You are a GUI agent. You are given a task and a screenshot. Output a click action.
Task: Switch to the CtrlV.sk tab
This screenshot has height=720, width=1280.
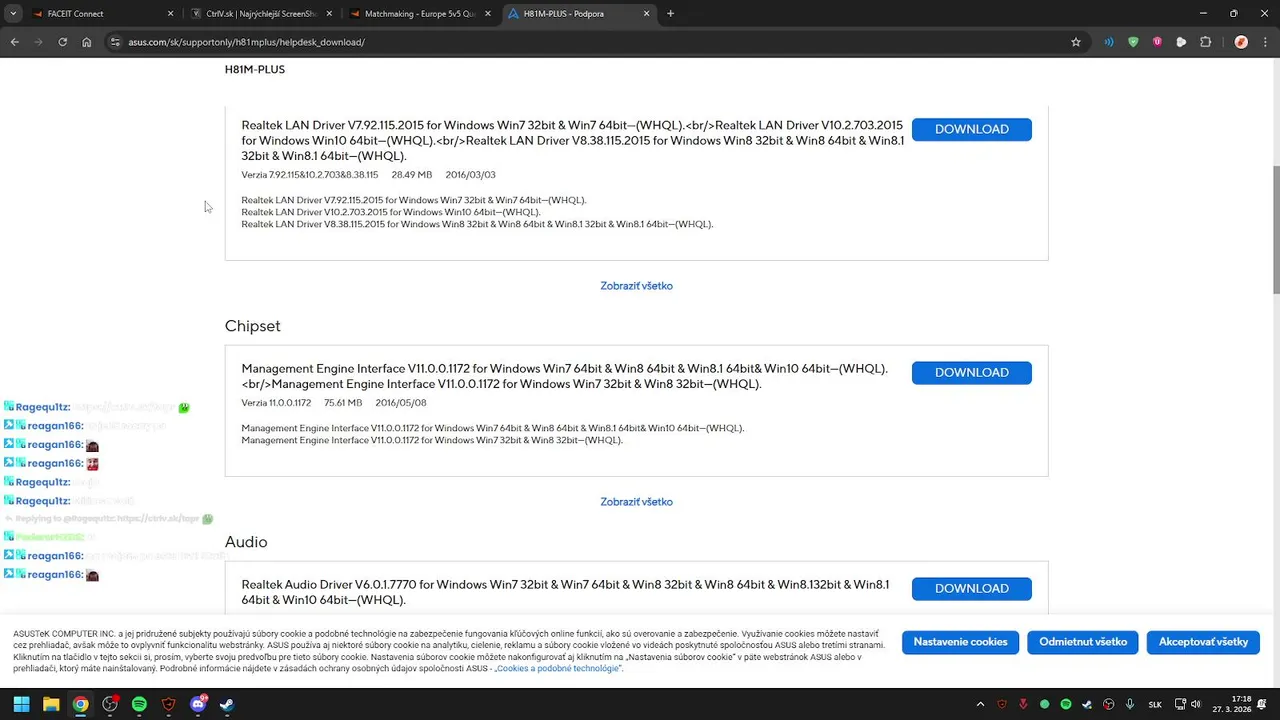(263, 14)
